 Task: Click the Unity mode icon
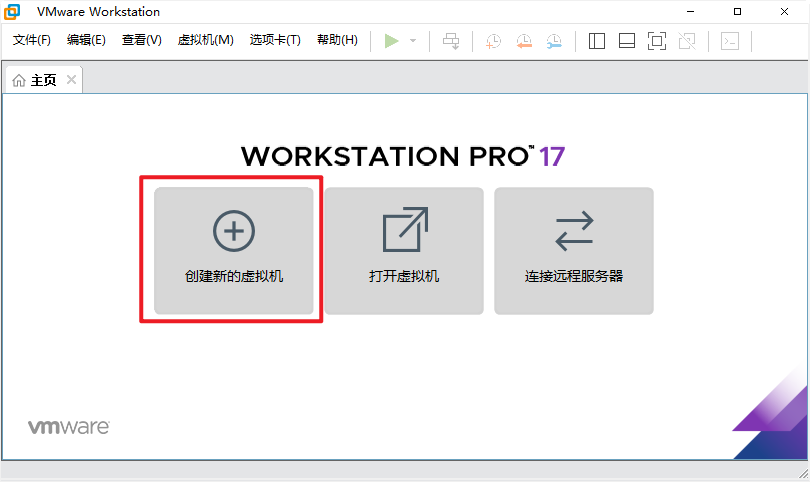coord(687,41)
